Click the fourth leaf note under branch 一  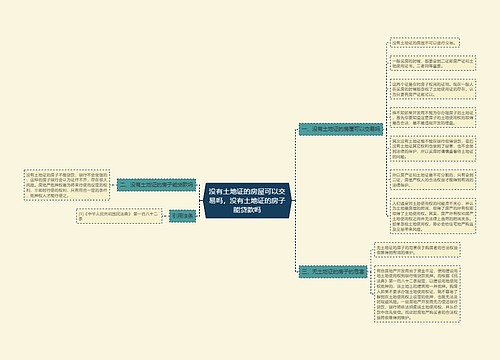433,118
